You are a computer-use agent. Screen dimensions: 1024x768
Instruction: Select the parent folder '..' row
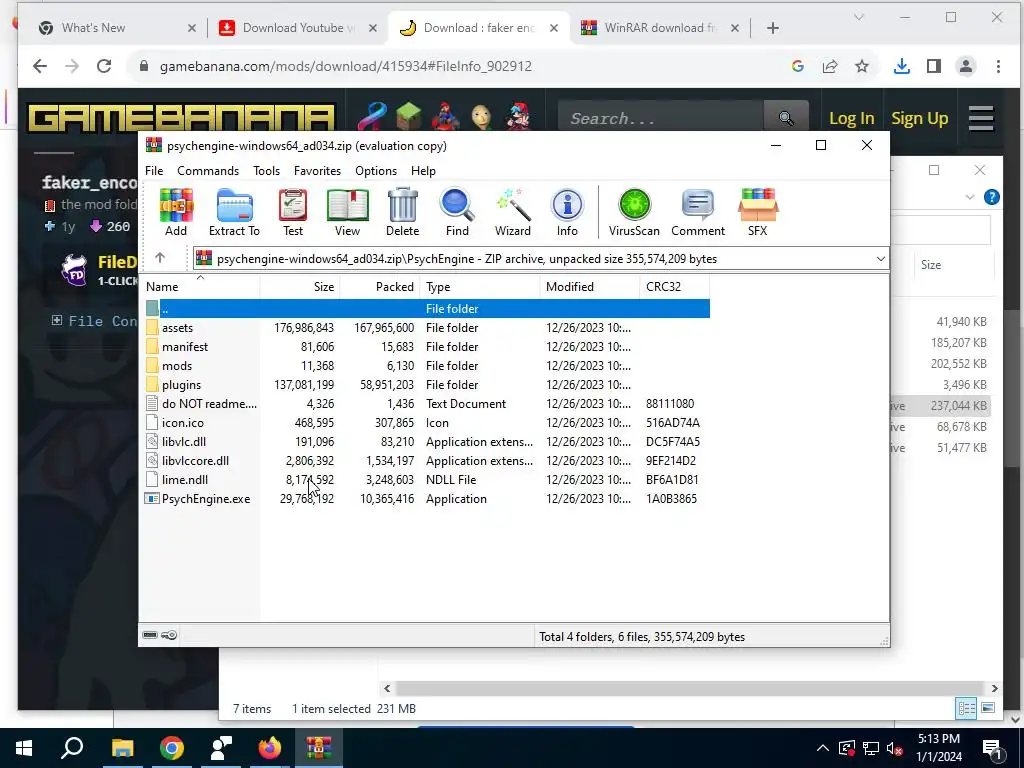pos(426,308)
